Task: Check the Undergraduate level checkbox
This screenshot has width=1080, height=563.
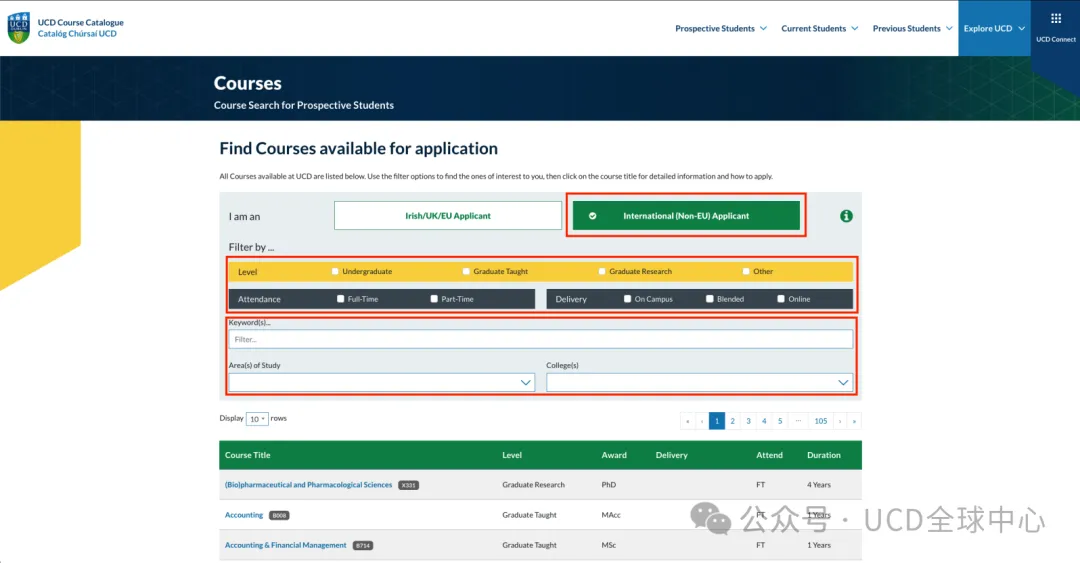Action: click(x=335, y=271)
